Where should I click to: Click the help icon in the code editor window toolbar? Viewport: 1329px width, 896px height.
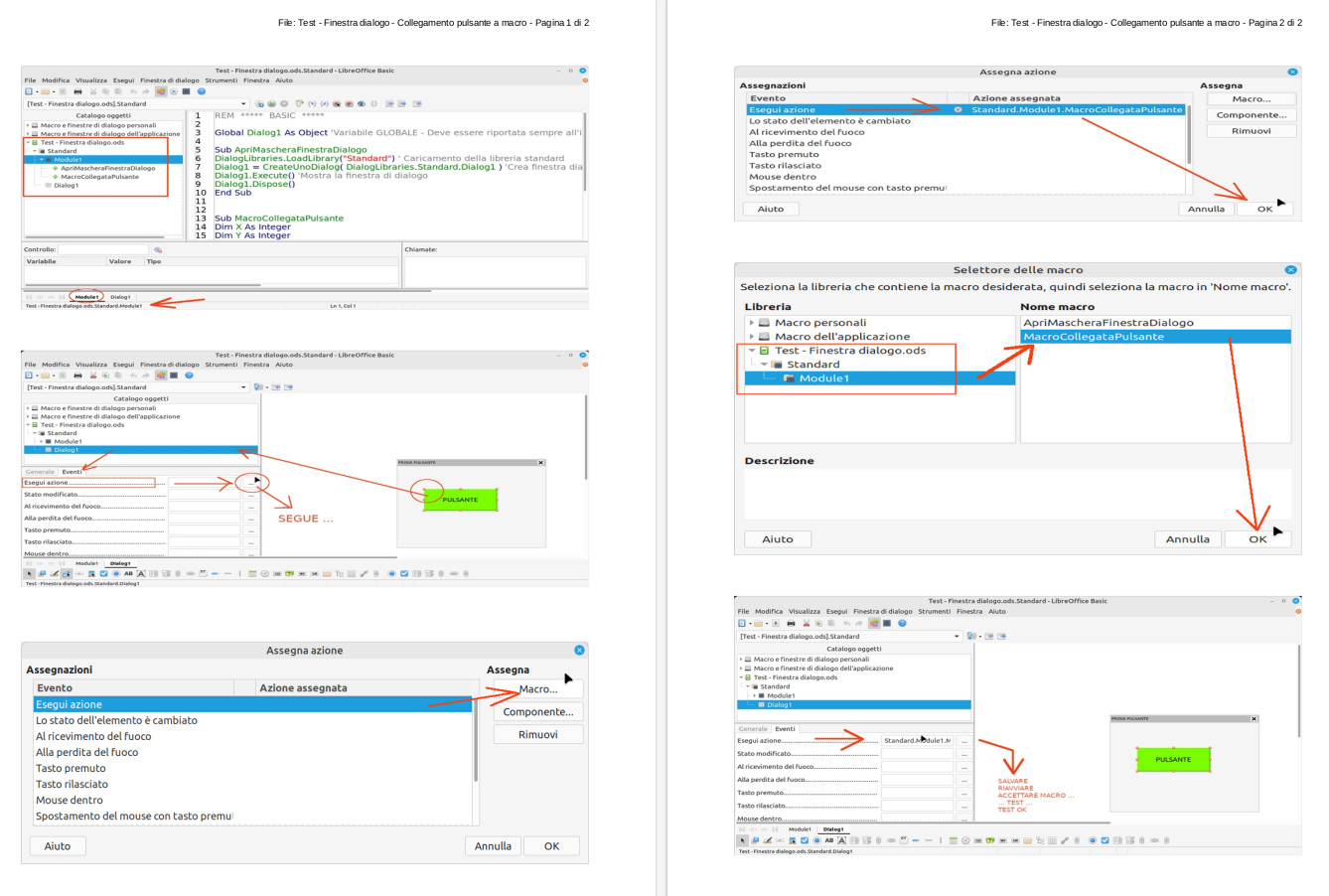(x=202, y=91)
